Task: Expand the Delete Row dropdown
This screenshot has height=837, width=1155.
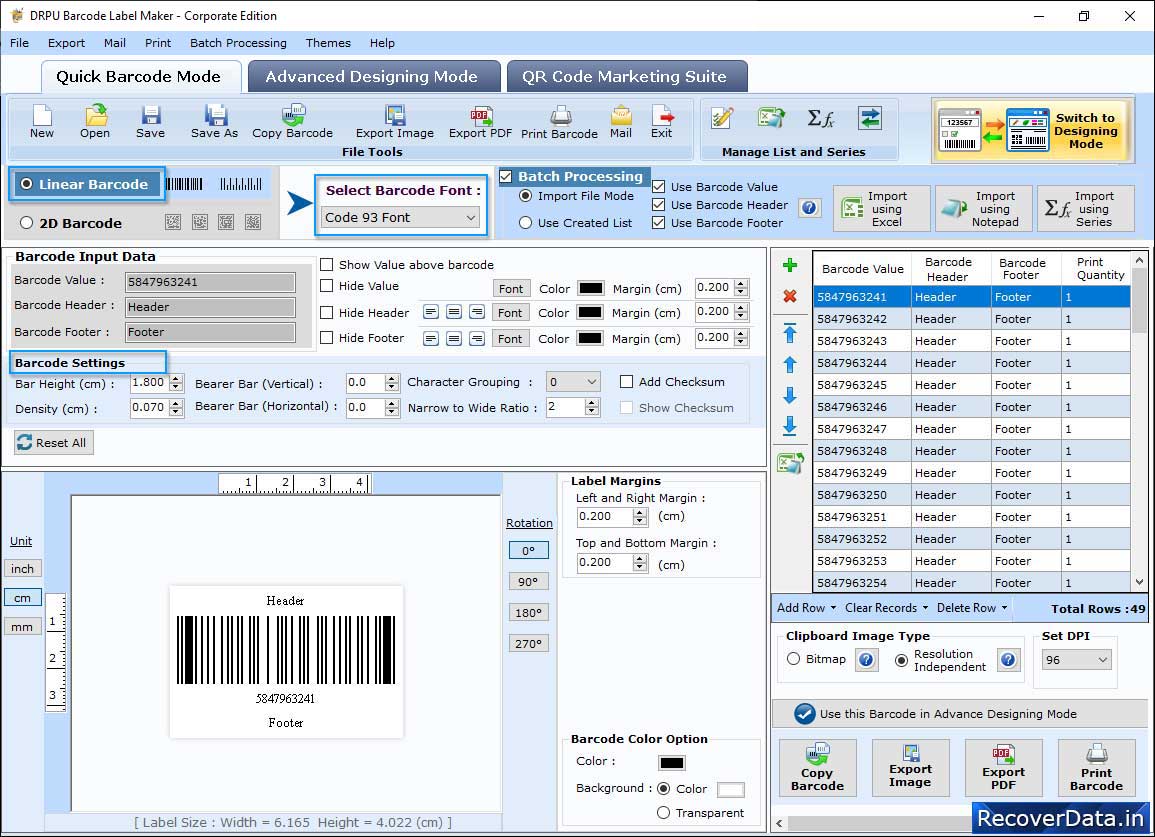Action: (972, 608)
